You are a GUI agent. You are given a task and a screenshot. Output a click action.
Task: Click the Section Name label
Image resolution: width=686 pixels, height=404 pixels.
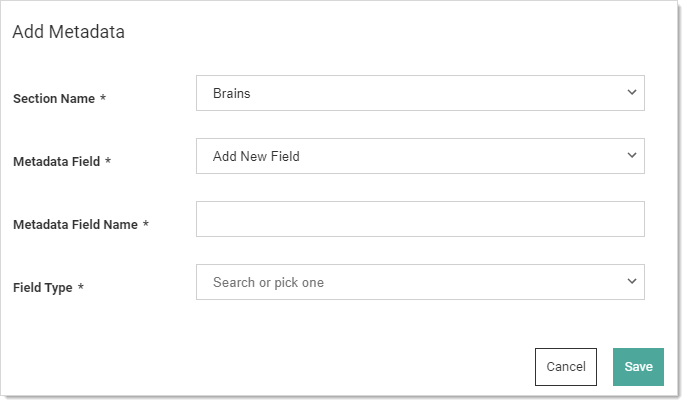(x=54, y=98)
